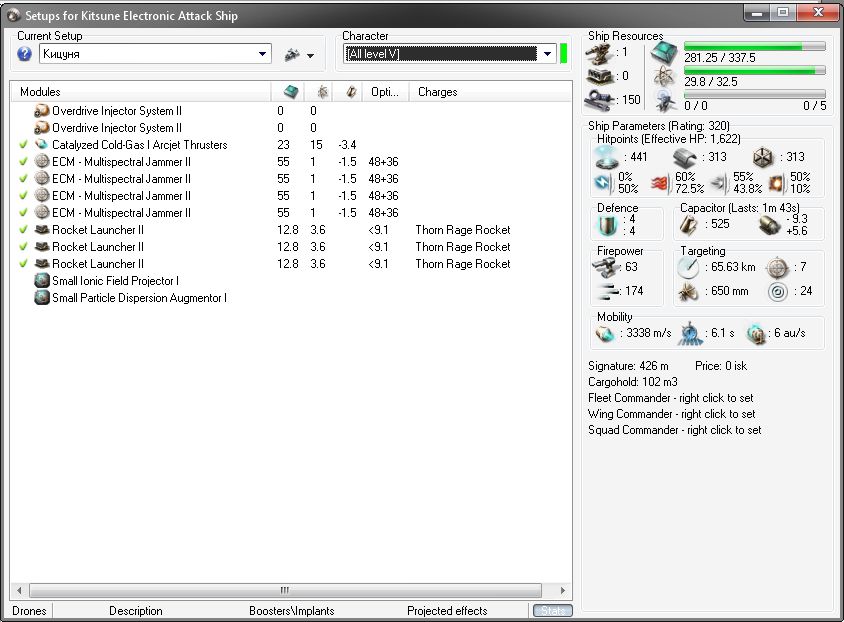Toggle checkmark of fourth ECM Multispectral Jammer II
Viewport: 844px width, 622px height.
(x=23, y=213)
